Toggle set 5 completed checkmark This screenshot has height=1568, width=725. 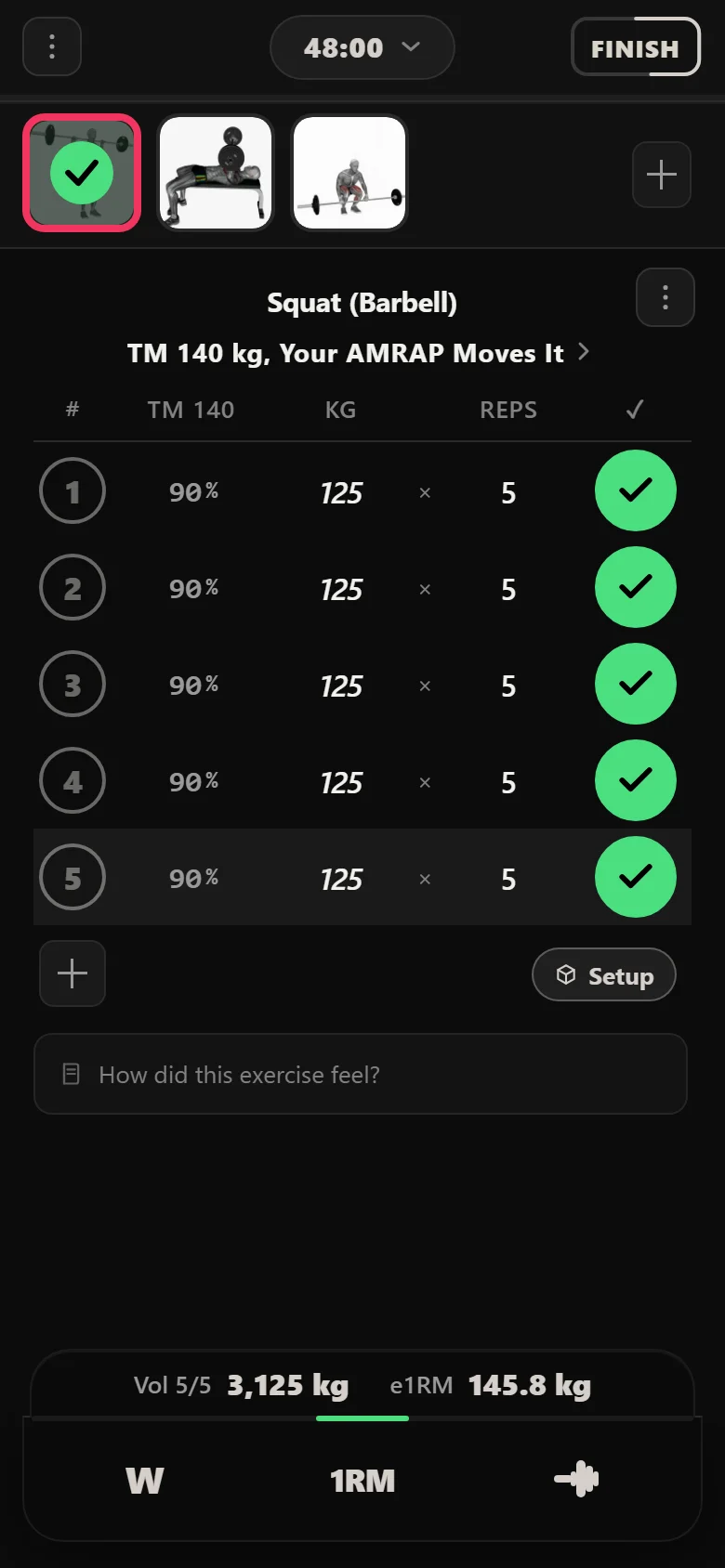(x=636, y=877)
